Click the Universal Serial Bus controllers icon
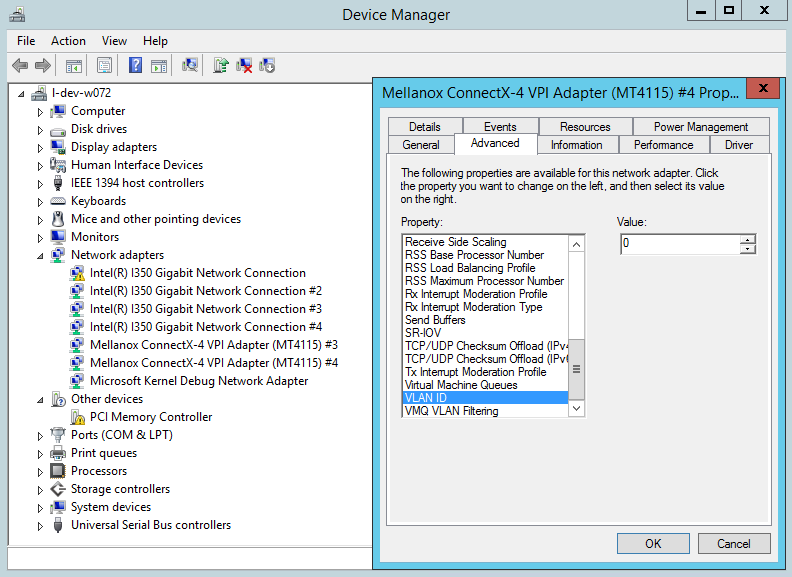 pyautogui.click(x=58, y=525)
